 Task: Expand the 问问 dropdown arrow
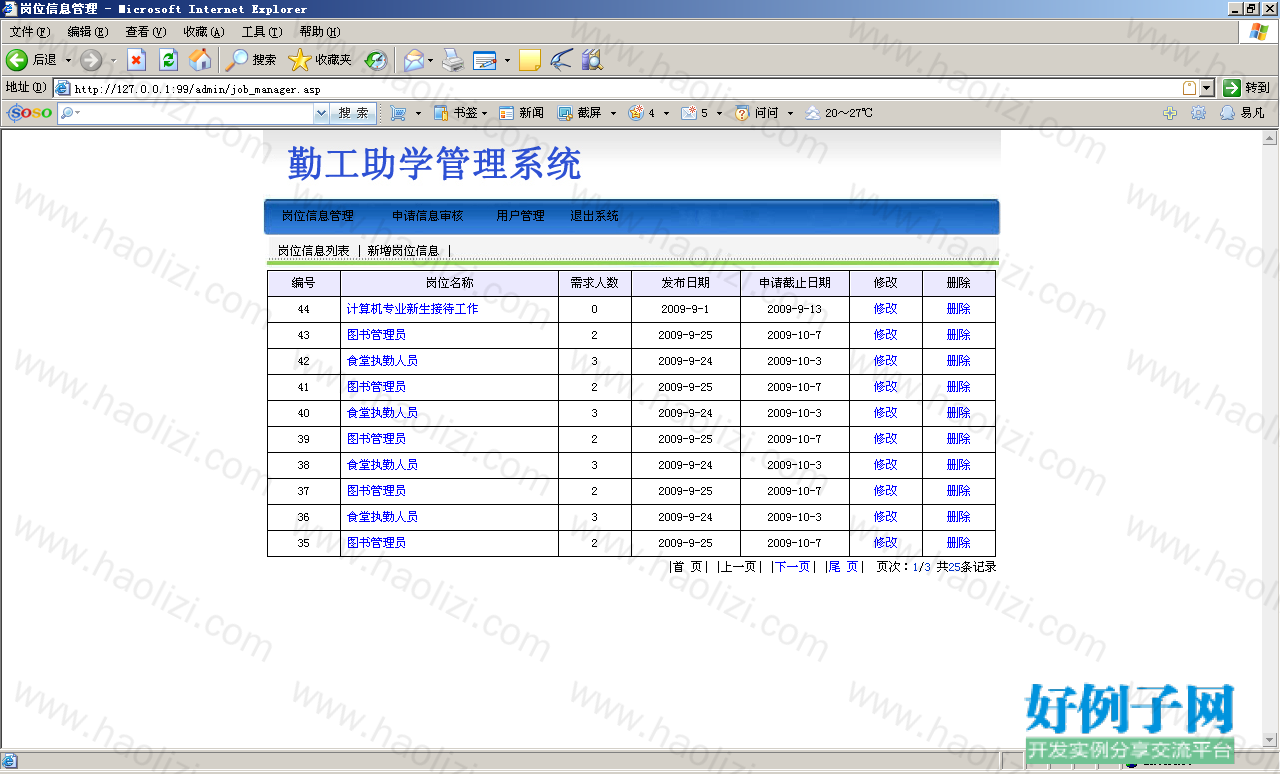790,113
